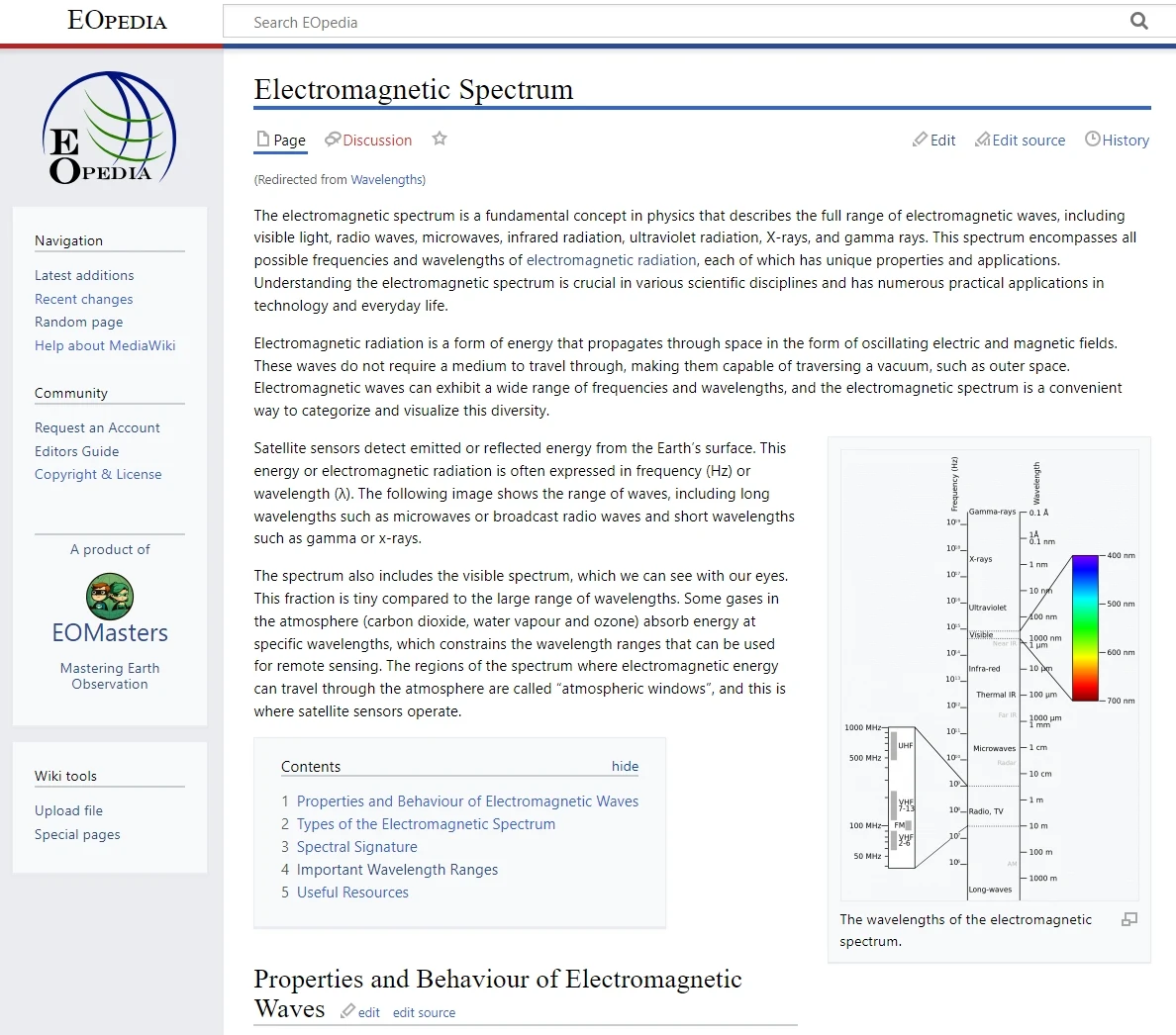Jump to Types of the Electromagnetic Spectrum

426,824
